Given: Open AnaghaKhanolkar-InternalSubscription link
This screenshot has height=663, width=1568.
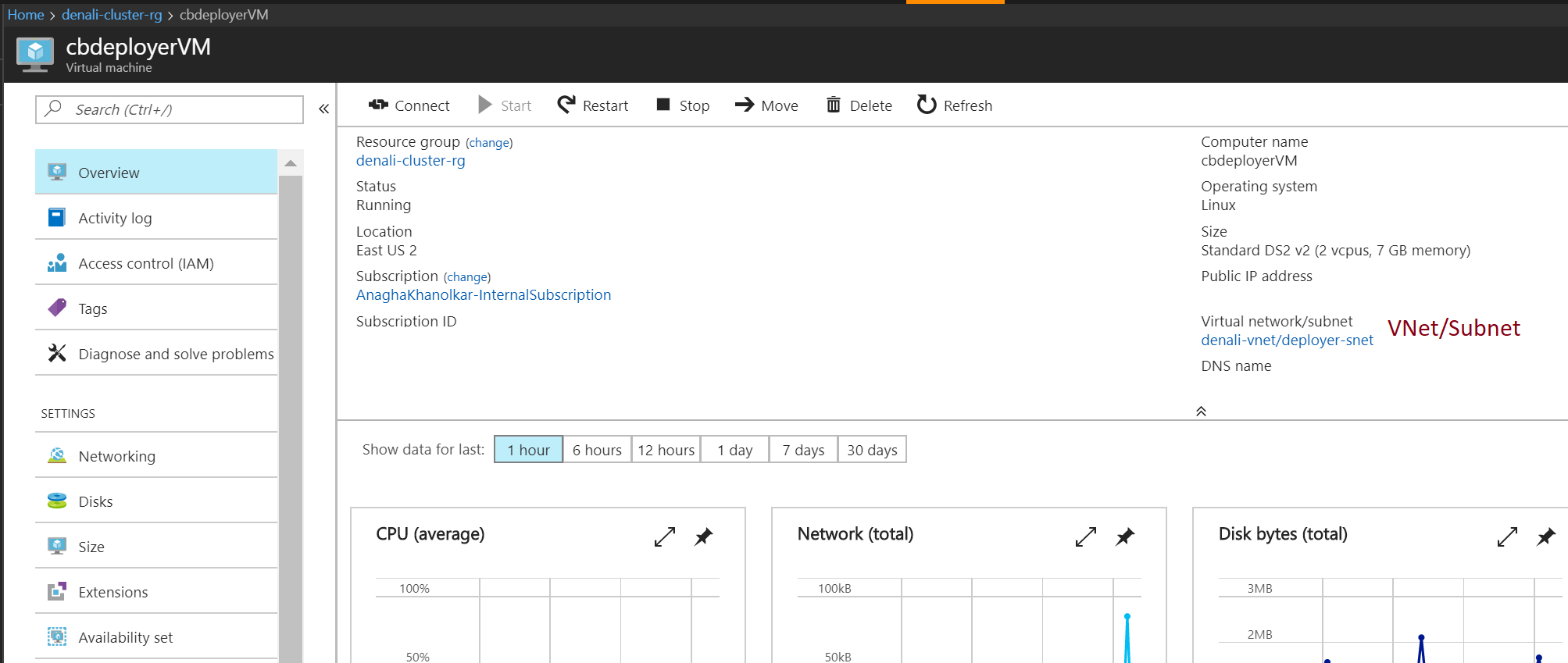Looking at the screenshot, I should (x=484, y=294).
